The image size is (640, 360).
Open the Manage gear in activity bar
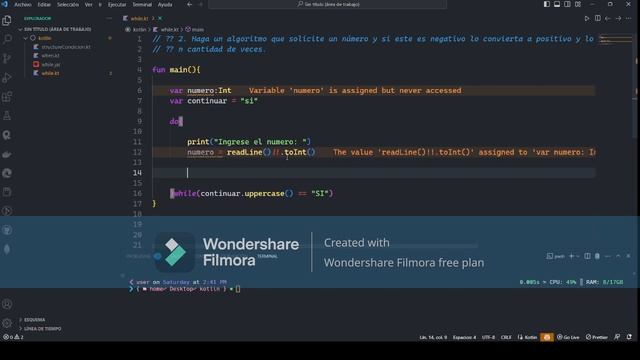click(7, 323)
